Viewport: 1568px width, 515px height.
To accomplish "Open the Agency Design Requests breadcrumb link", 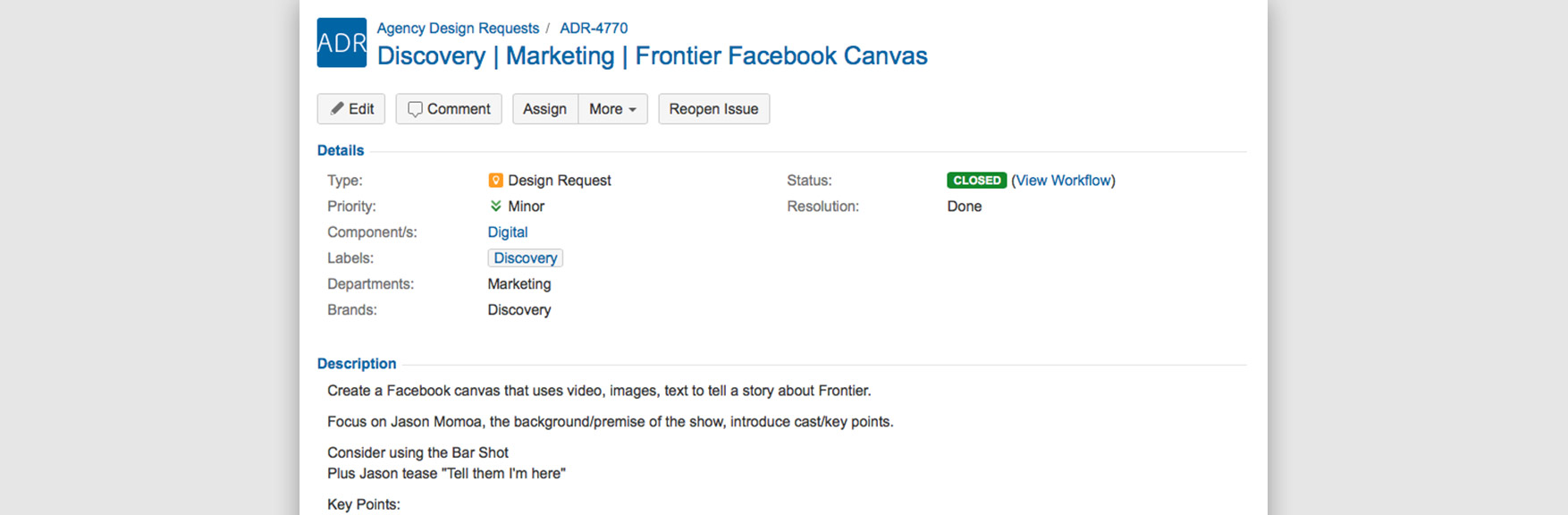I will click(x=458, y=29).
